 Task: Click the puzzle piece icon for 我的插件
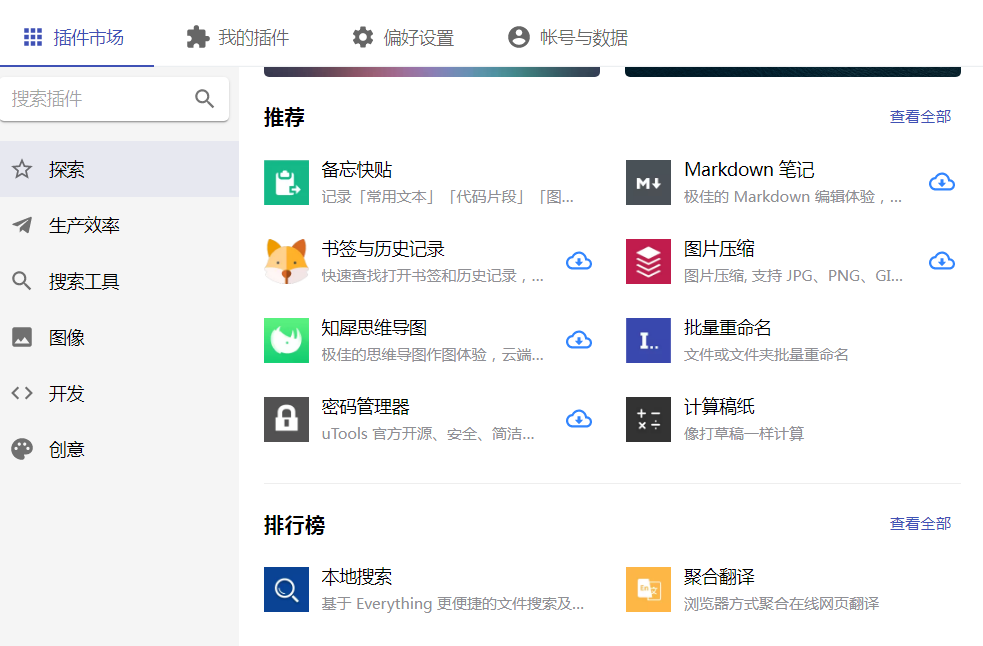pyautogui.click(x=197, y=37)
